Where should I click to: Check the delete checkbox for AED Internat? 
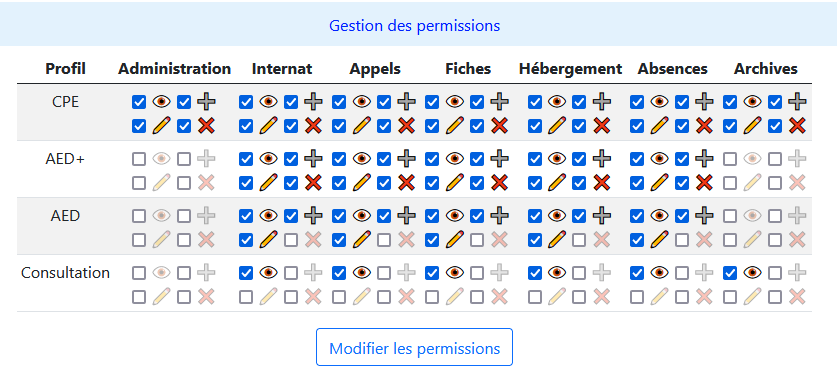point(290,240)
